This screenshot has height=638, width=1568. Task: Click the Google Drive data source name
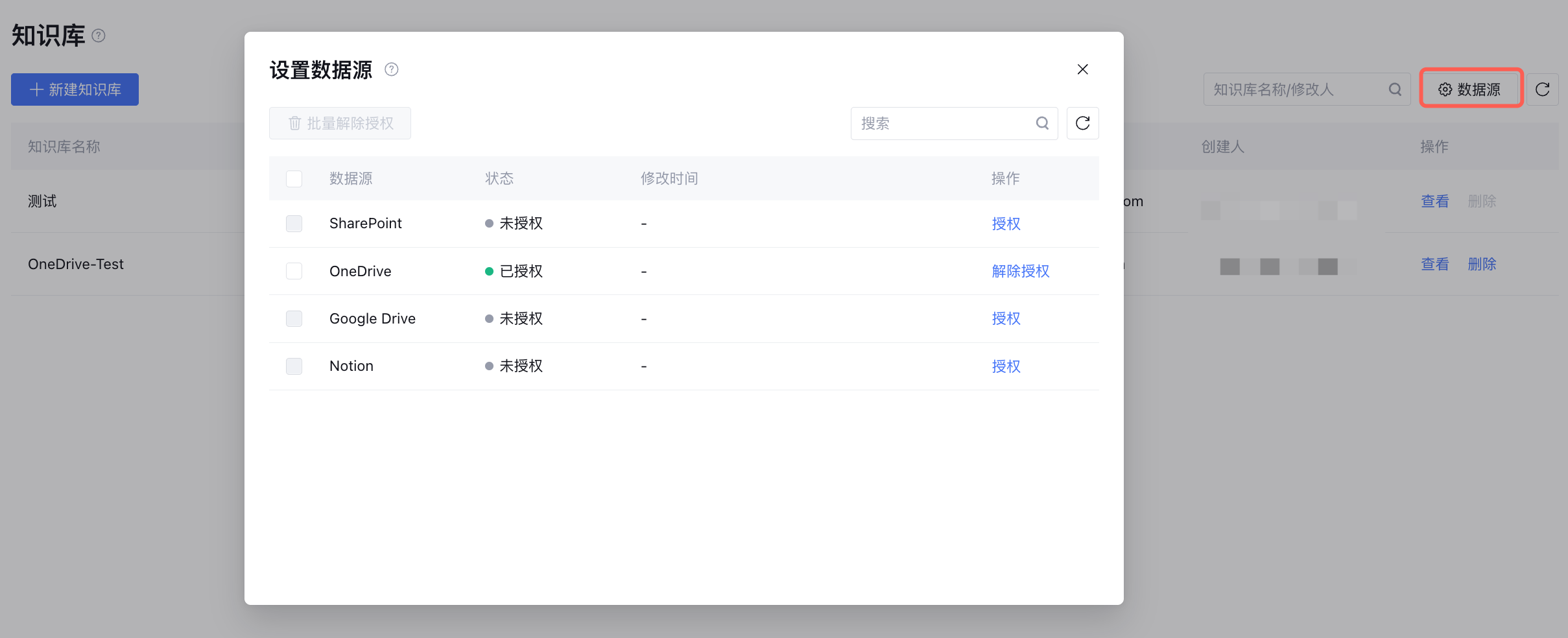pyautogui.click(x=372, y=318)
